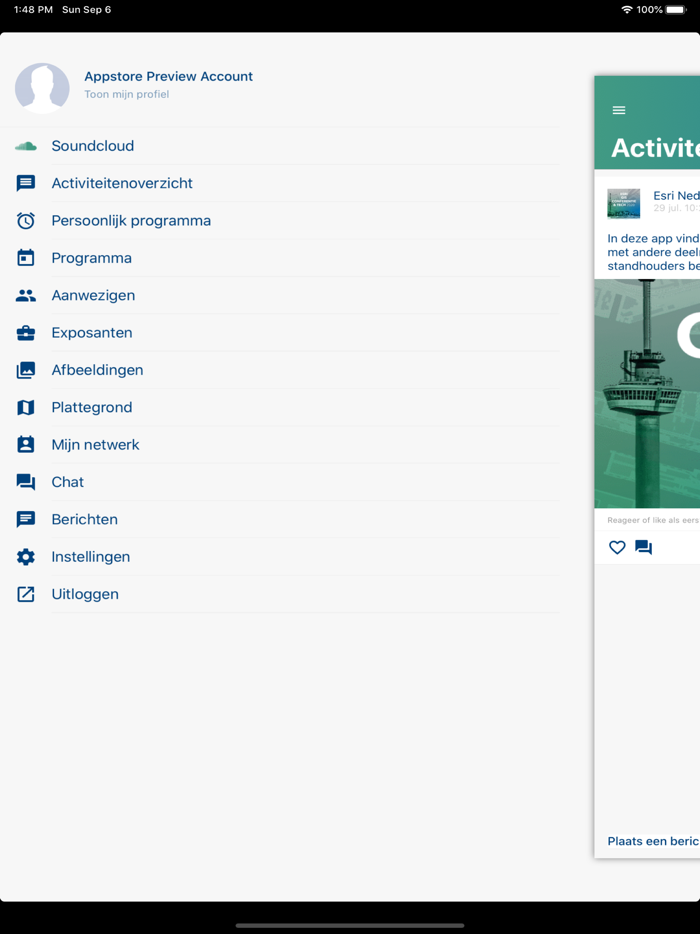Tap the Plaats een bericht field
Viewport: 700px width, 934px height.
[654, 841]
